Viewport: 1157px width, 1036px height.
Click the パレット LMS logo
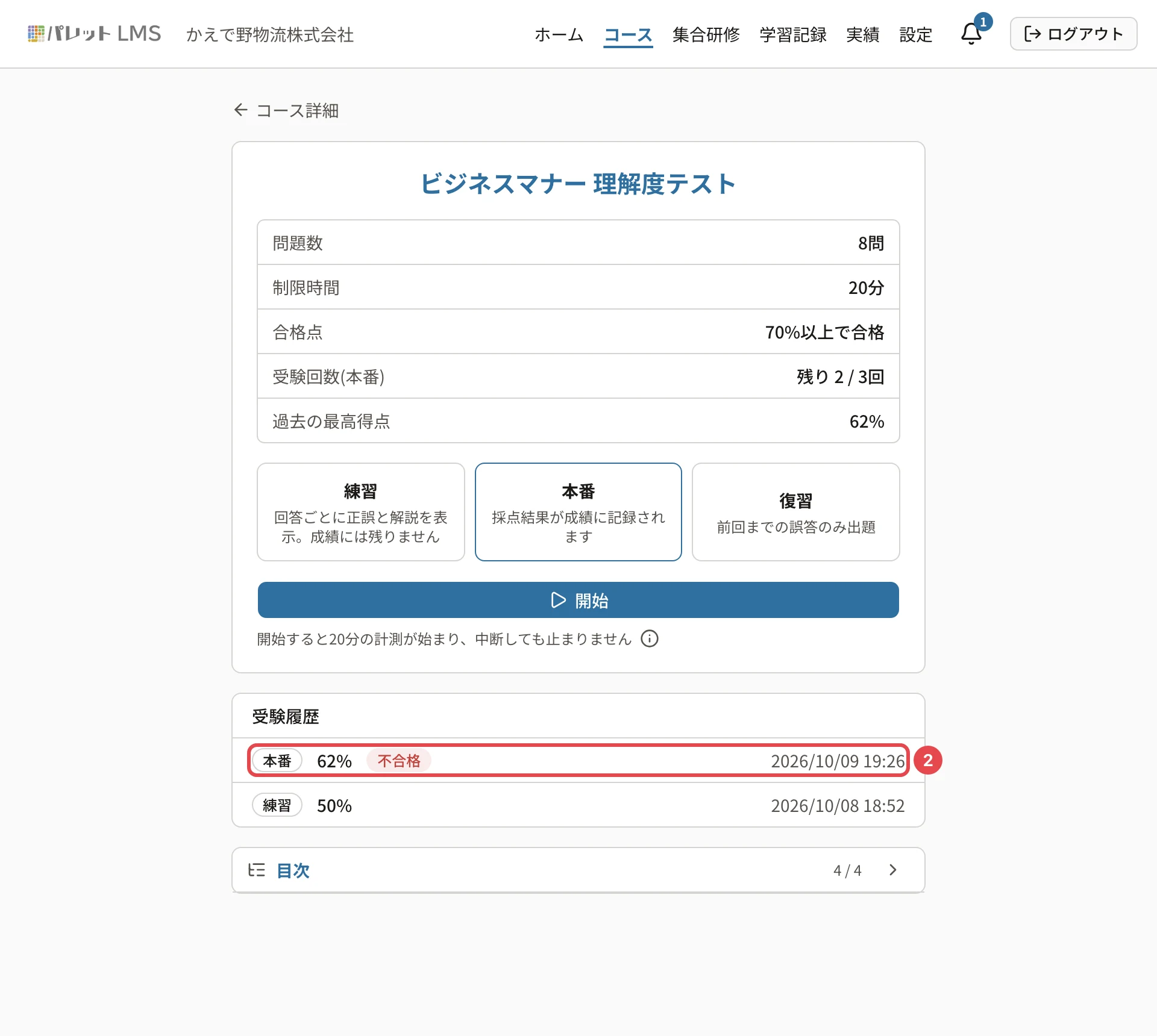pos(95,34)
